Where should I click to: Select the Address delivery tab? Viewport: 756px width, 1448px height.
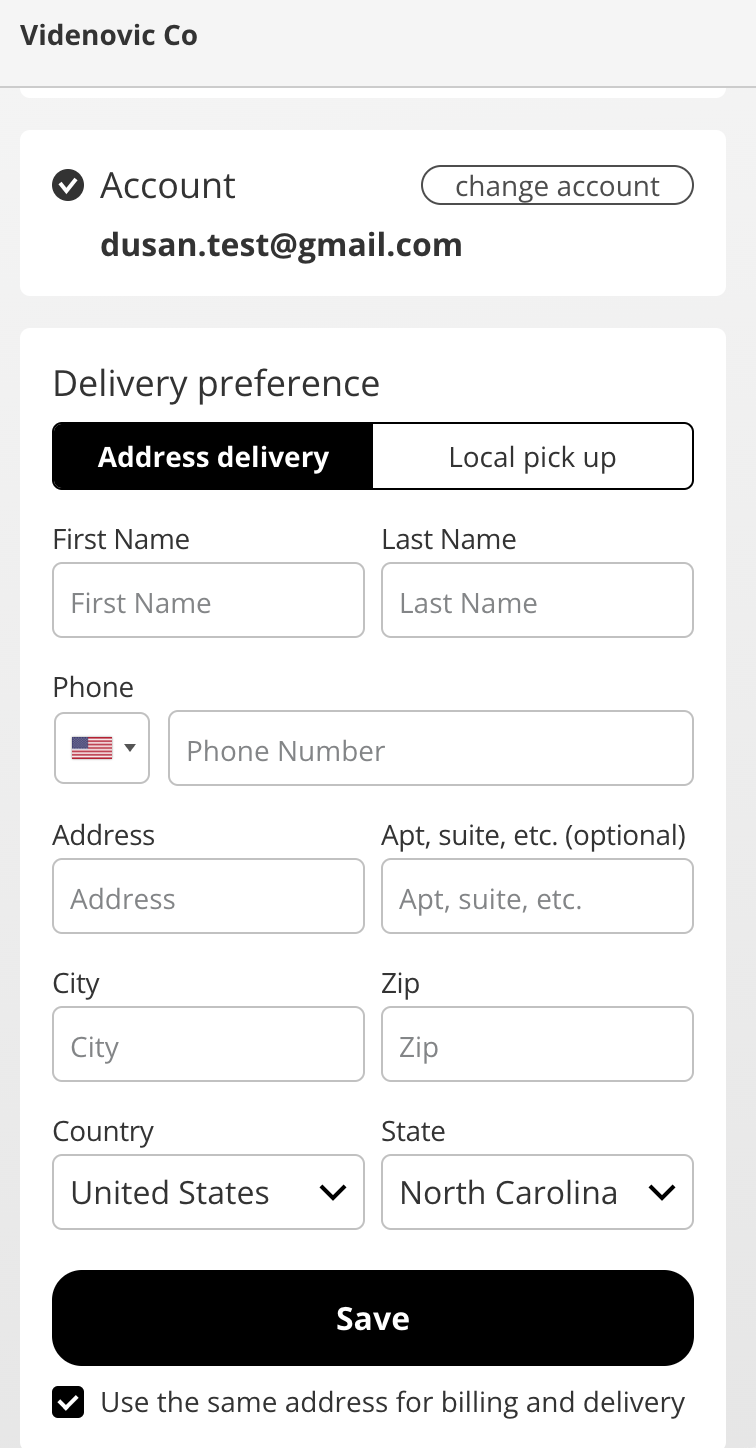point(213,457)
